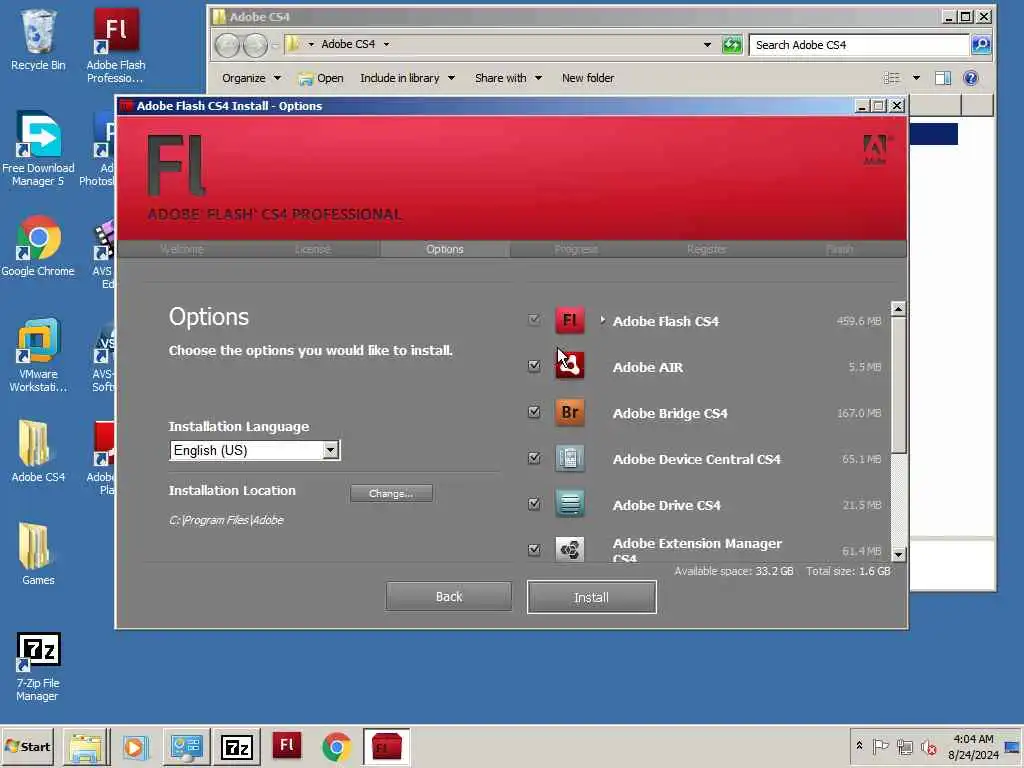Uncheck the Adobe Bridge CS4 checkbox
The height and width of the screenshot is (768, 1024).
pos(534,412)
